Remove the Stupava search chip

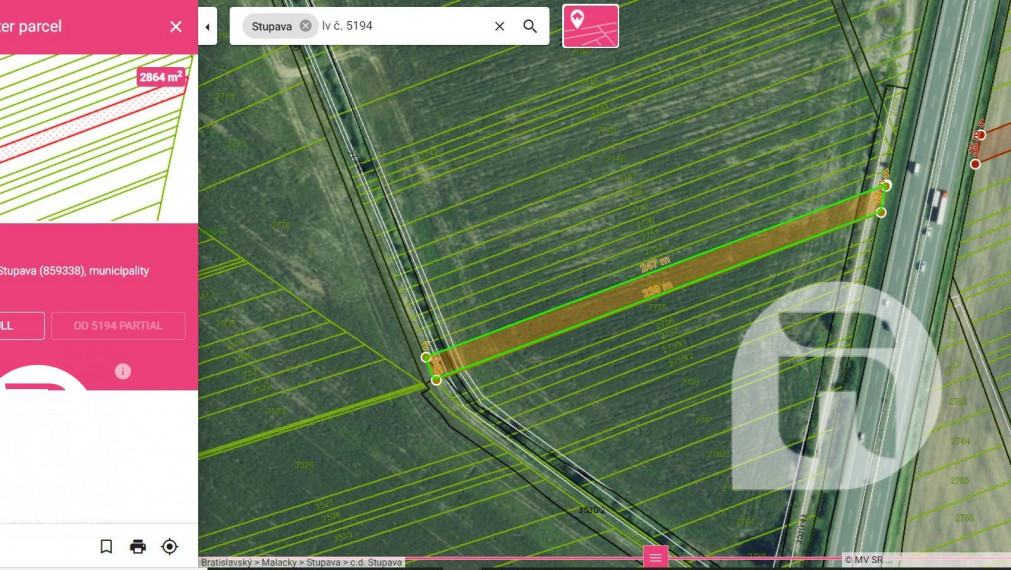tap(306, 26)
